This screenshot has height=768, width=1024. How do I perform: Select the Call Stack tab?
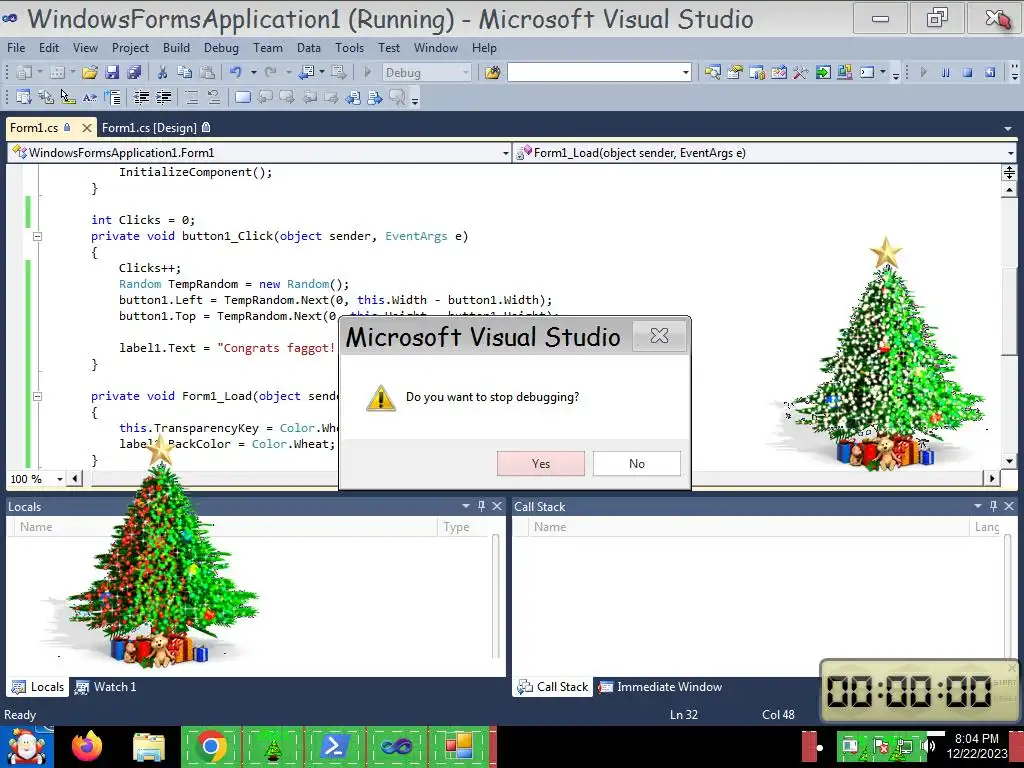tap(552, 687)
